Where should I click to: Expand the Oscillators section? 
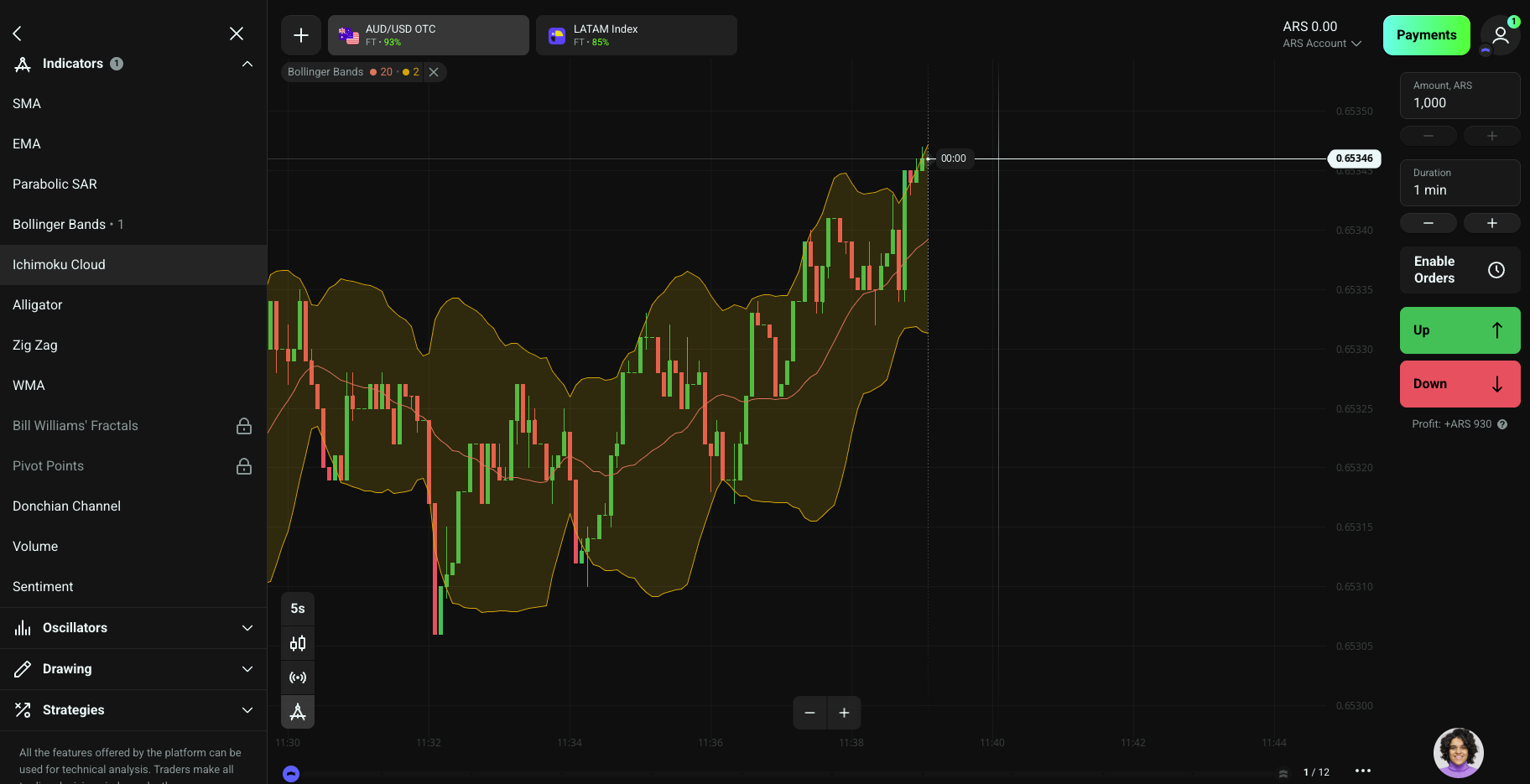247,627
